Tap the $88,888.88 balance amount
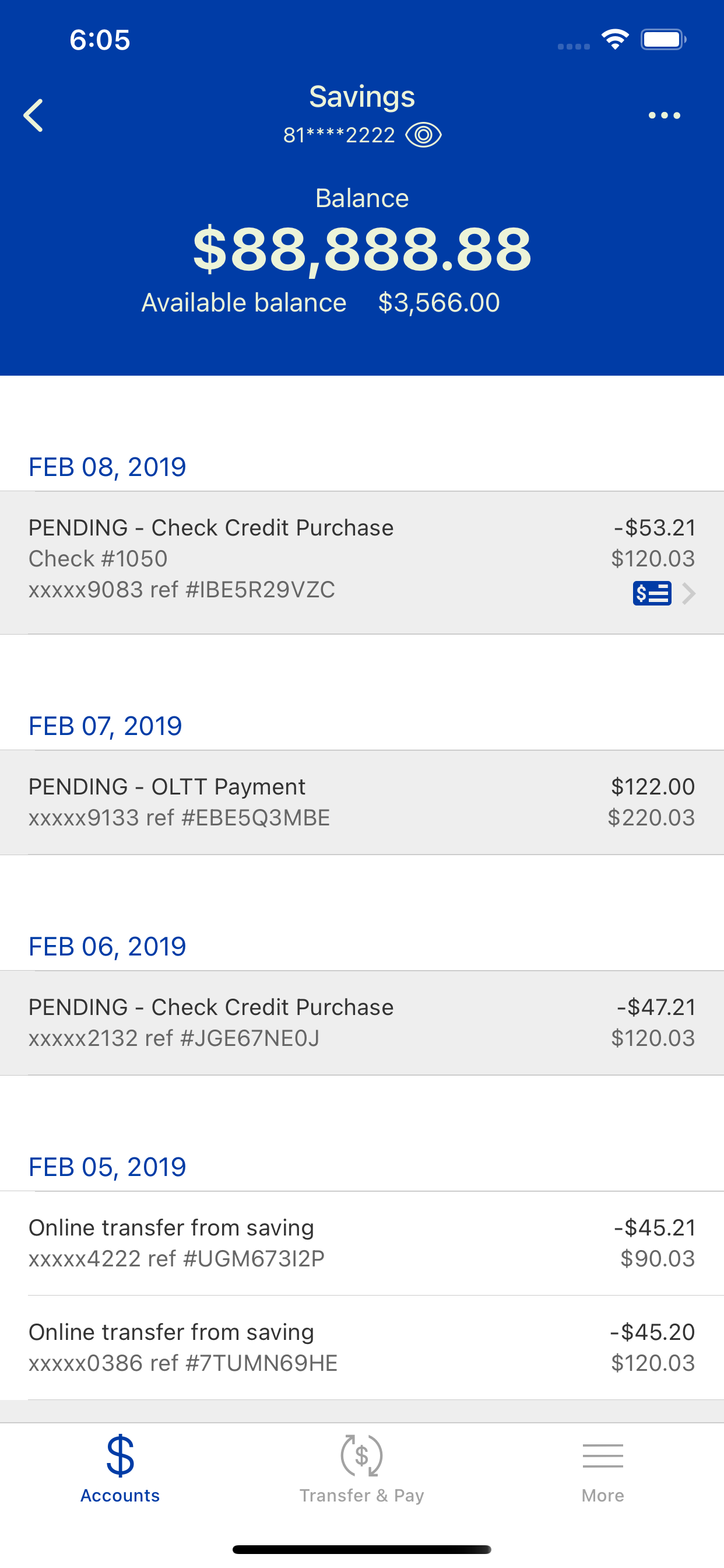 point(362,249)
